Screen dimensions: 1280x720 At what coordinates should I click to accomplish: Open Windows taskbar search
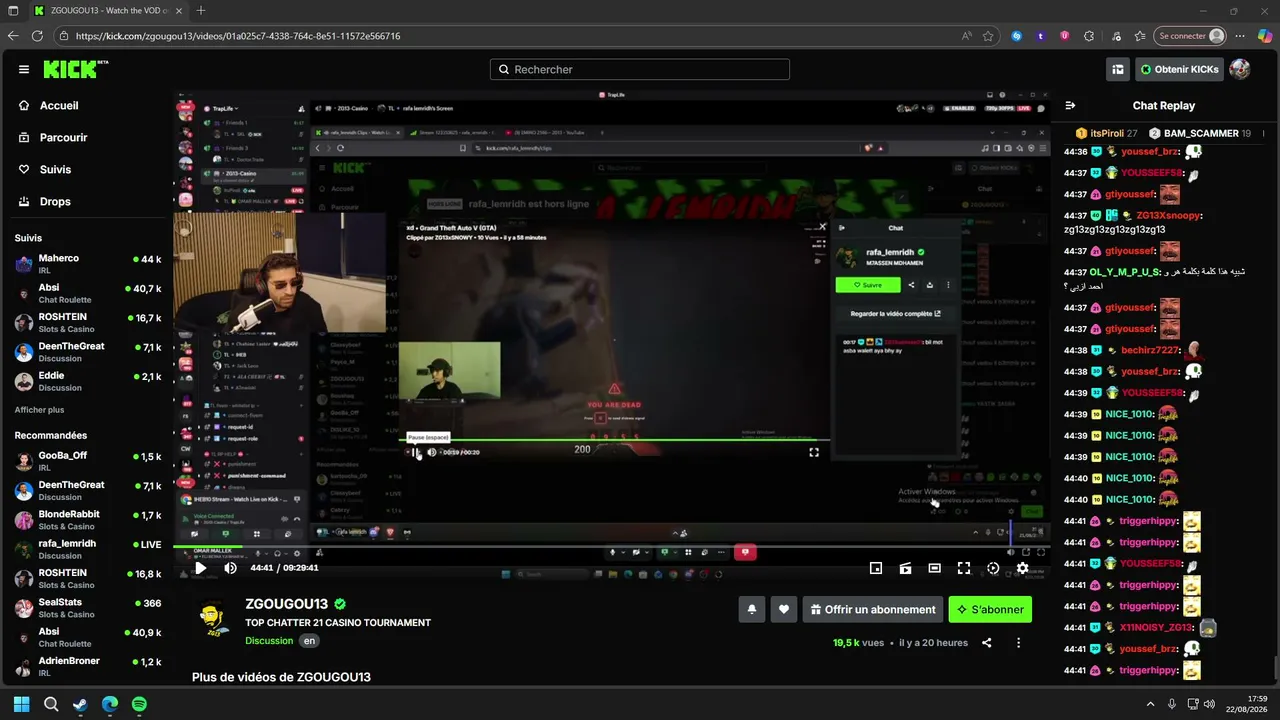pyautogui.click(x=51, y=704)
